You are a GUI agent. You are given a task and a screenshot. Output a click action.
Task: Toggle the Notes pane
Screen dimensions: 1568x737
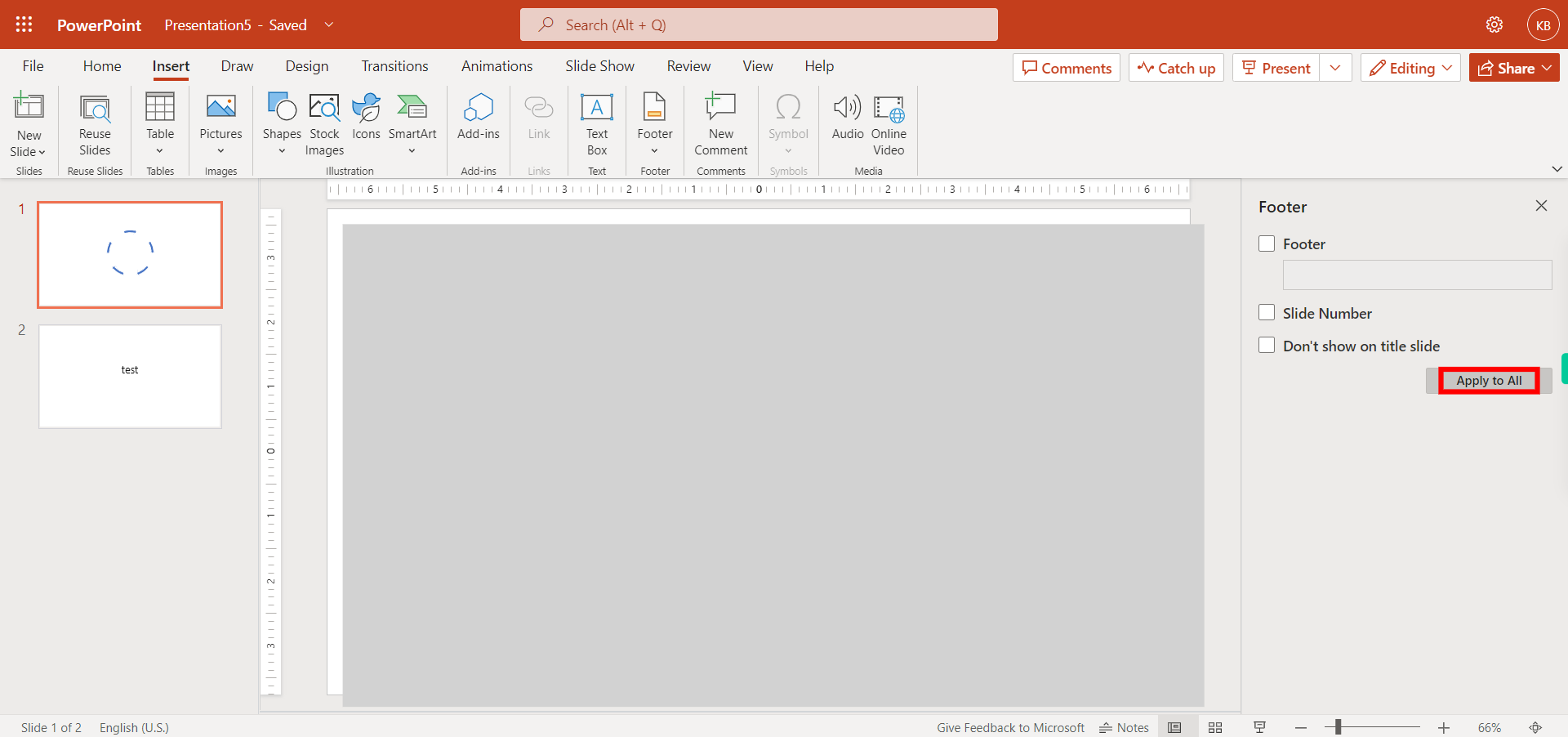click(1124, 727)
